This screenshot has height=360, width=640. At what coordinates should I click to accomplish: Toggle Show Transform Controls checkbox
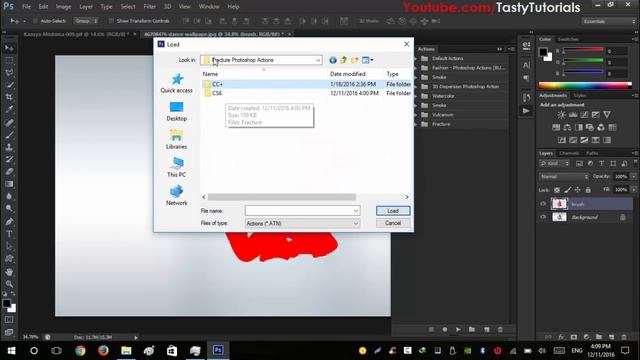[111, 21]
